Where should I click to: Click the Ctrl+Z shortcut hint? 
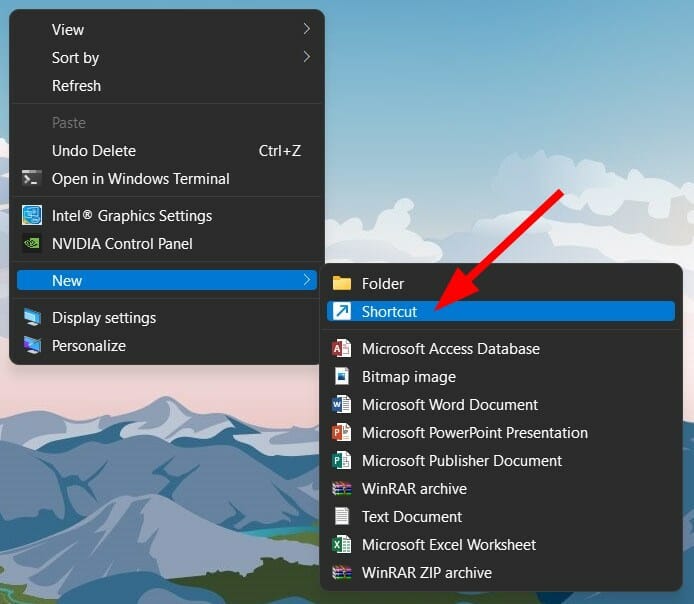click(280, 150)
